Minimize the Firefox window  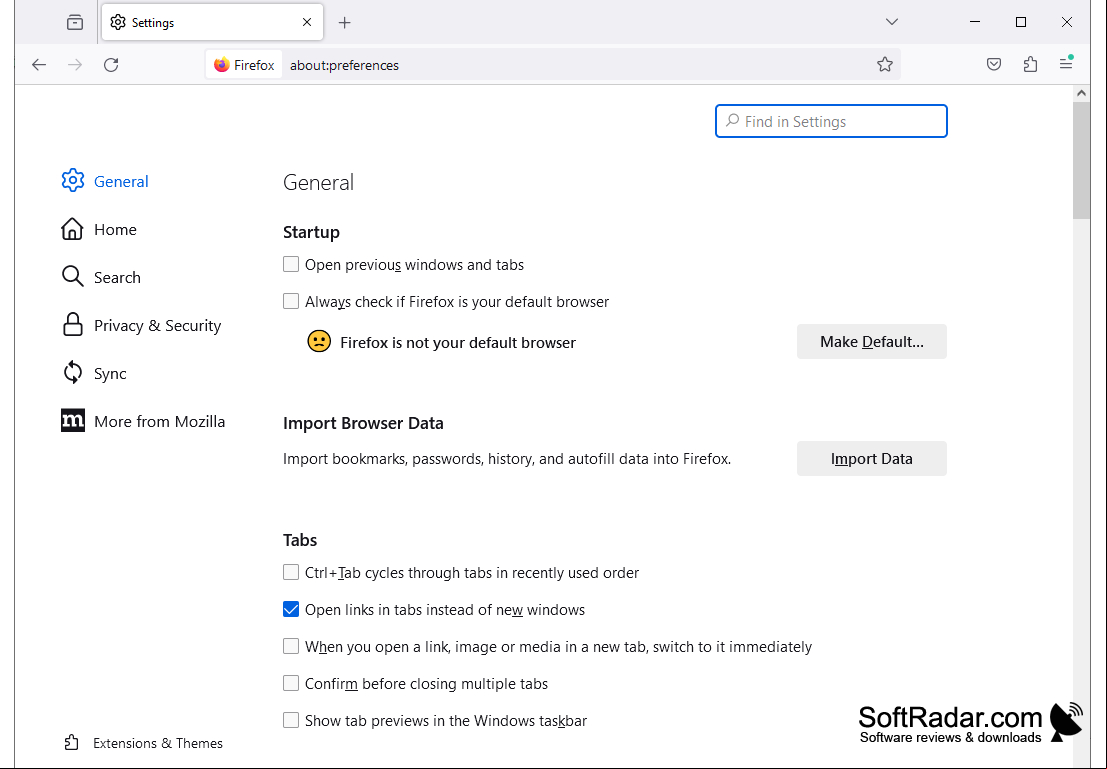(x=975, y=22)
